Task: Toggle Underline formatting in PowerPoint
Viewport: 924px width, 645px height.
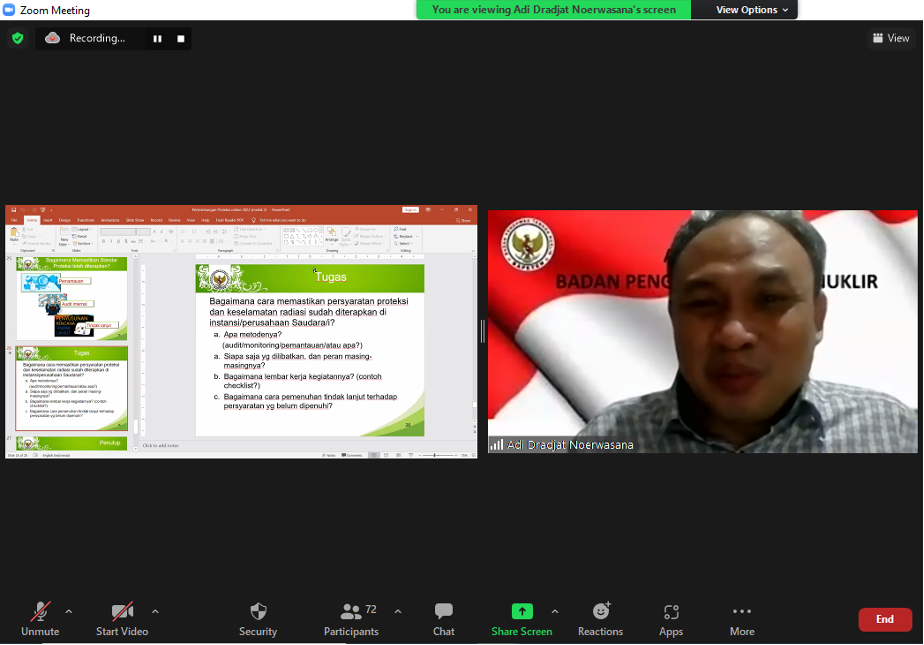Action: point(118,242)
